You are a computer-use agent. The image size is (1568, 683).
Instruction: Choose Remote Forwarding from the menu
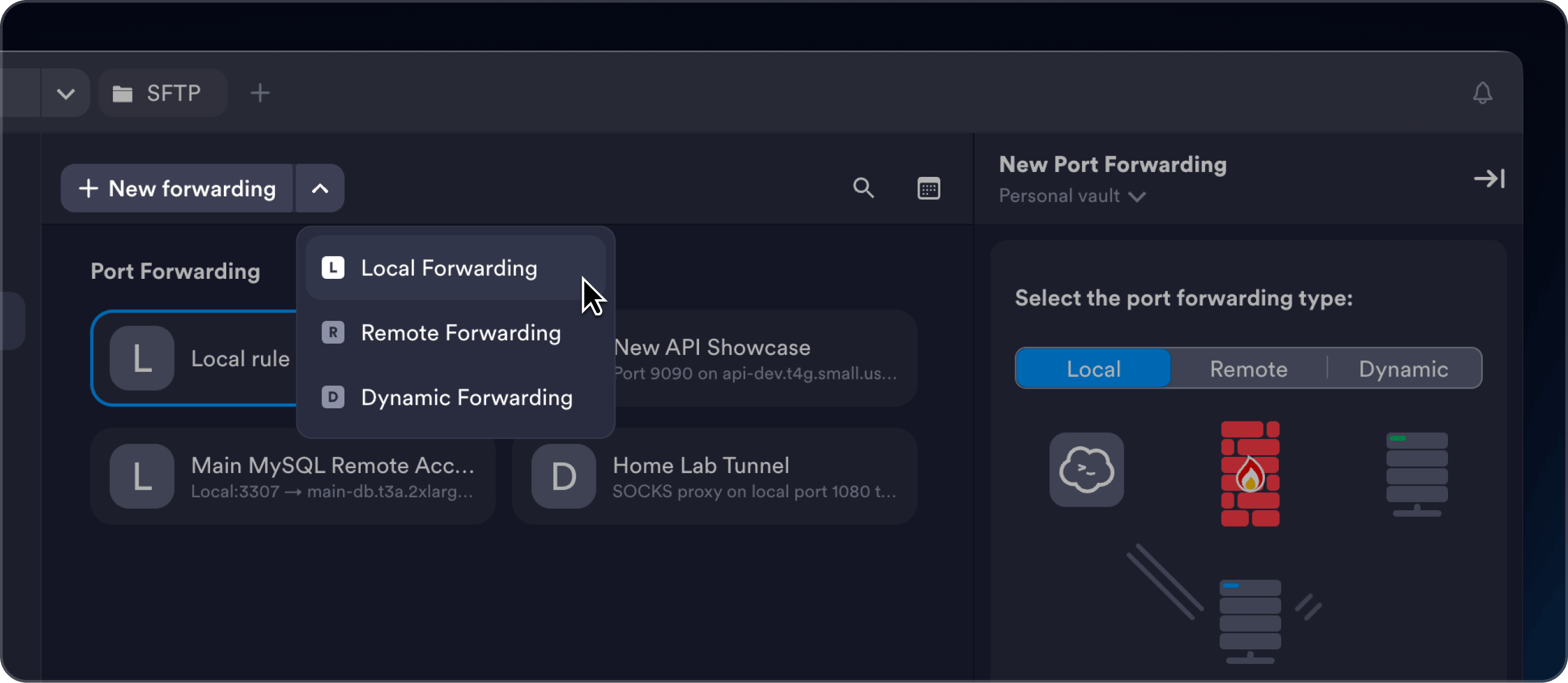(455, 333)
